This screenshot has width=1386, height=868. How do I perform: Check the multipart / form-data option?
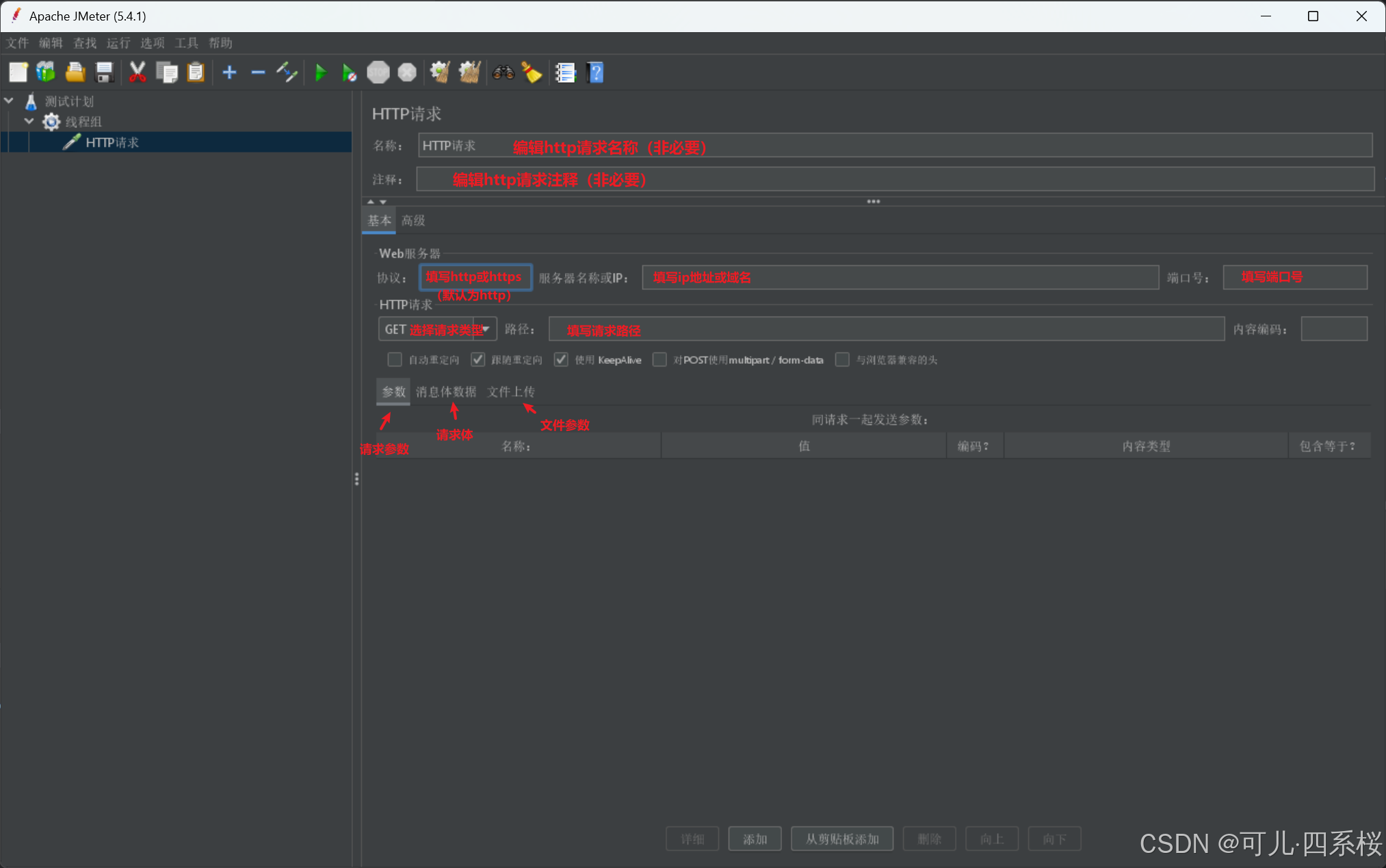659,360
